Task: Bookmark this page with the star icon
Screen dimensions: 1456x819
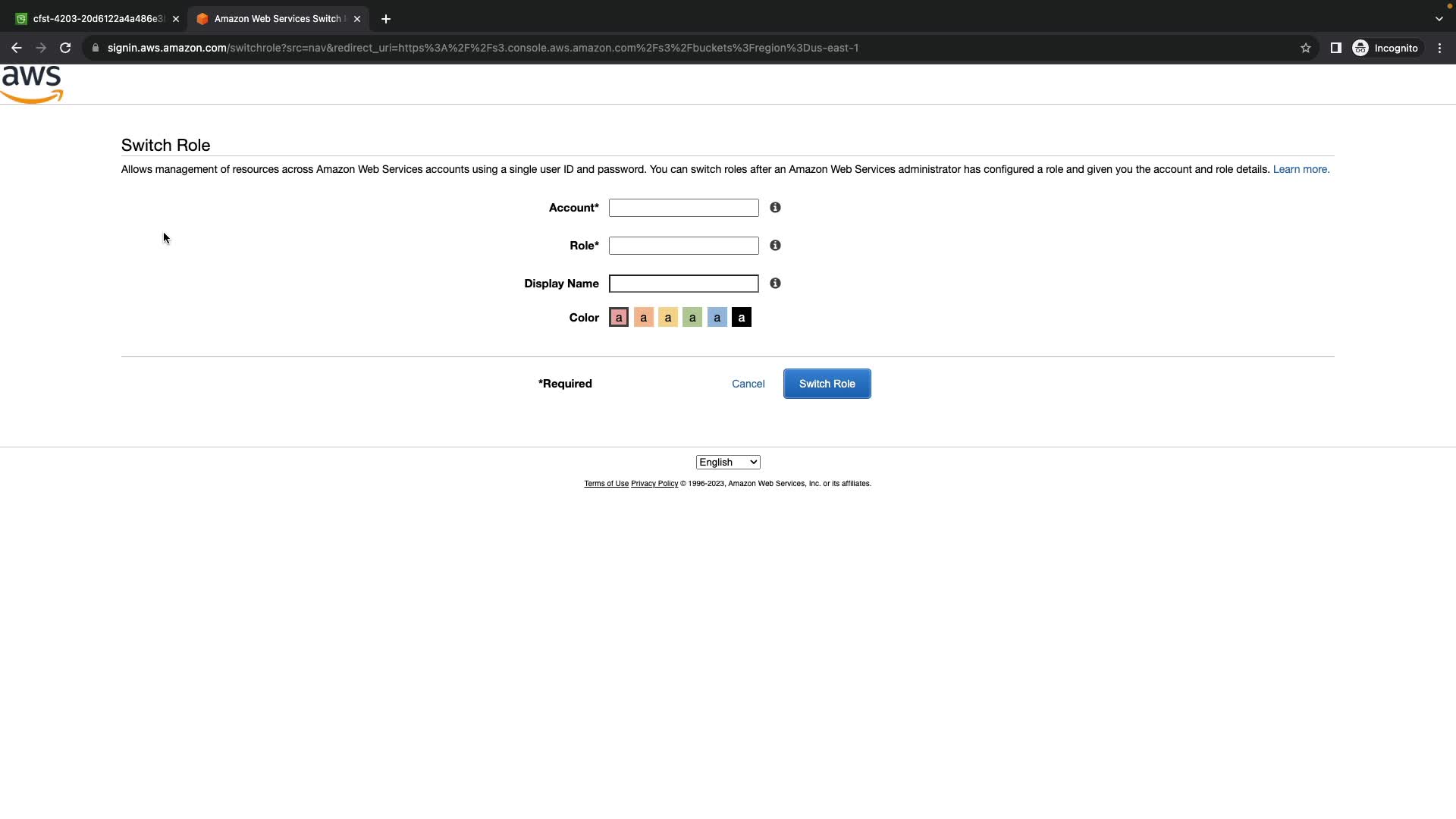Action: 1305,48
